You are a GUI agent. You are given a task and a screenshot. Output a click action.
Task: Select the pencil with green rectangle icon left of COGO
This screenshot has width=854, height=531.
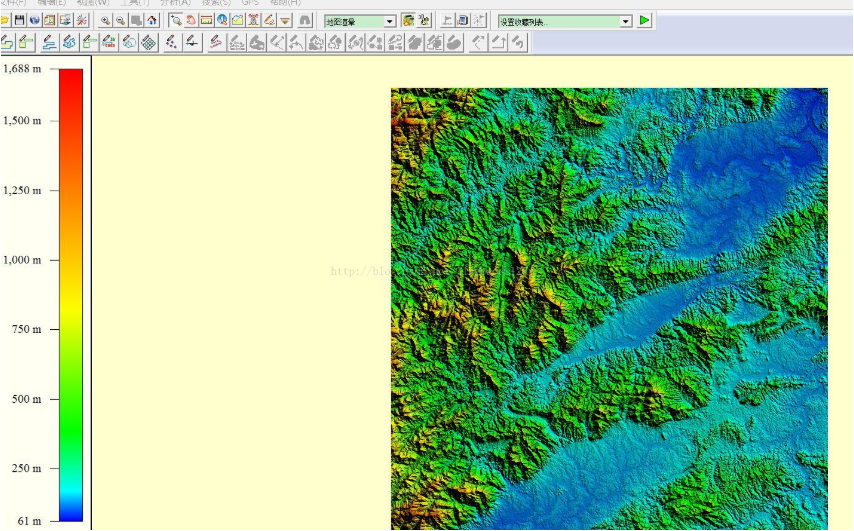pyautogui.click(x=89, y=42)
